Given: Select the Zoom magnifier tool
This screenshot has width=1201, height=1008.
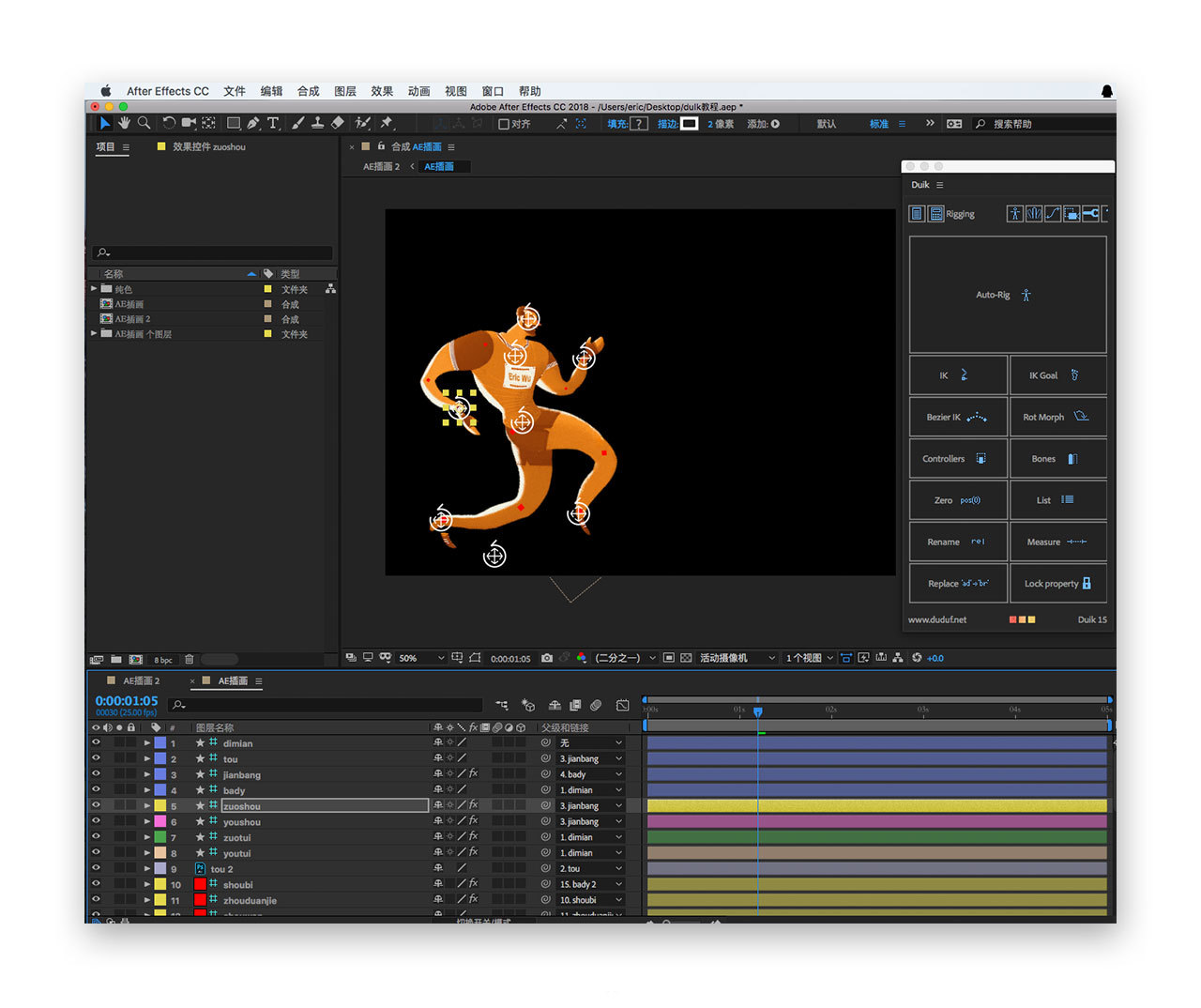Looking at the screenshot, I should pyautogui.click(x=144, y=123).
